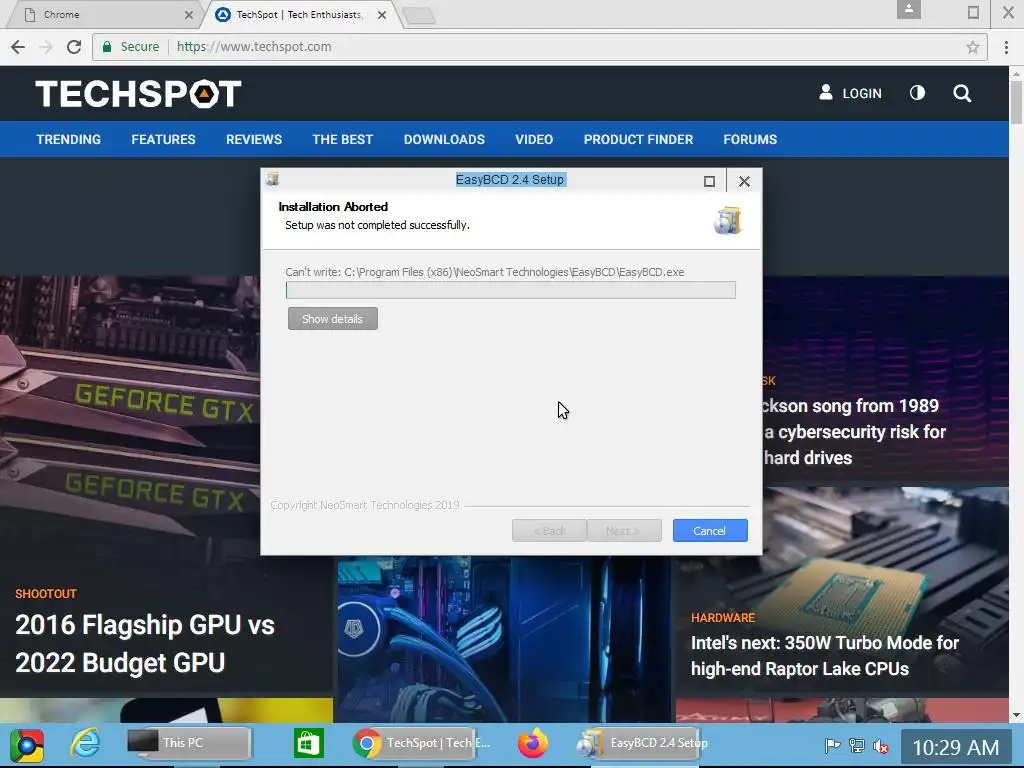The image size is (1024, 768).
Task: Click Show details in EasyBCD setup
Action: click(x=332, y=319)
